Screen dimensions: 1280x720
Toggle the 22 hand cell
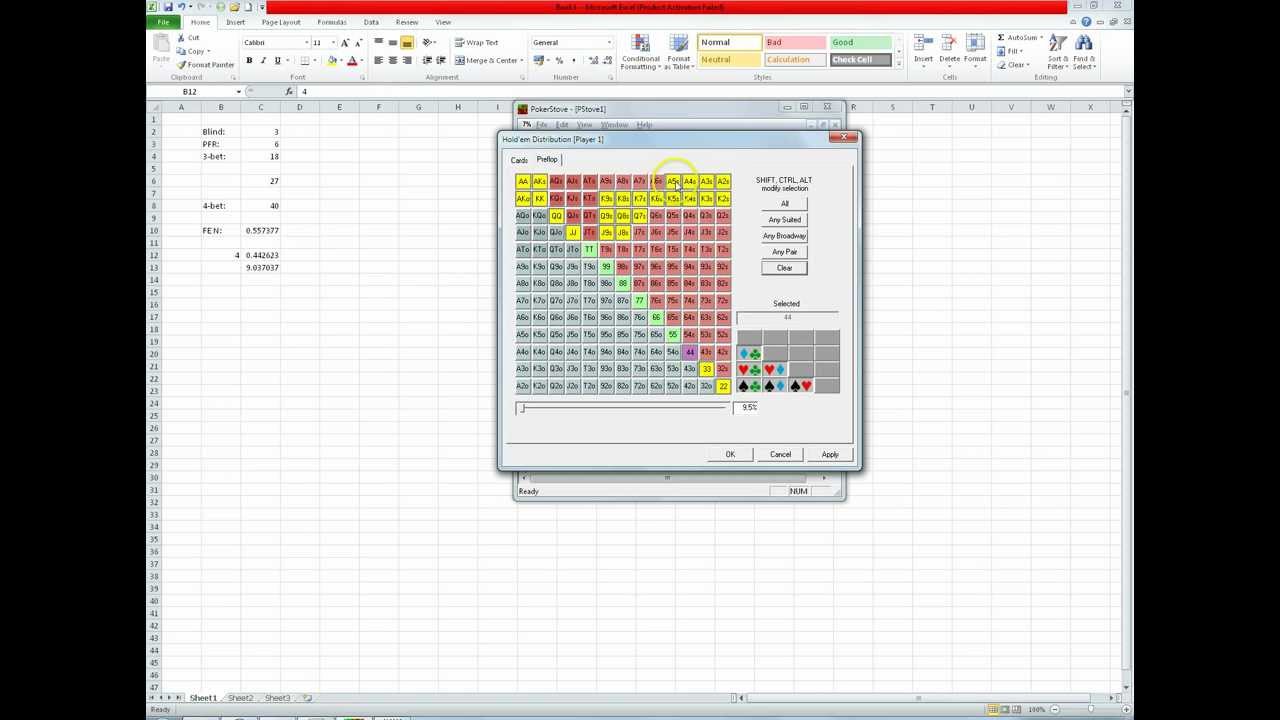click(723, 386)
